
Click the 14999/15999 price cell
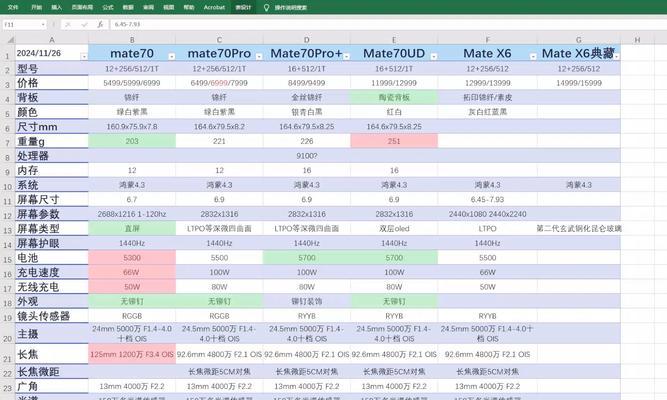[x=579, y=83]
